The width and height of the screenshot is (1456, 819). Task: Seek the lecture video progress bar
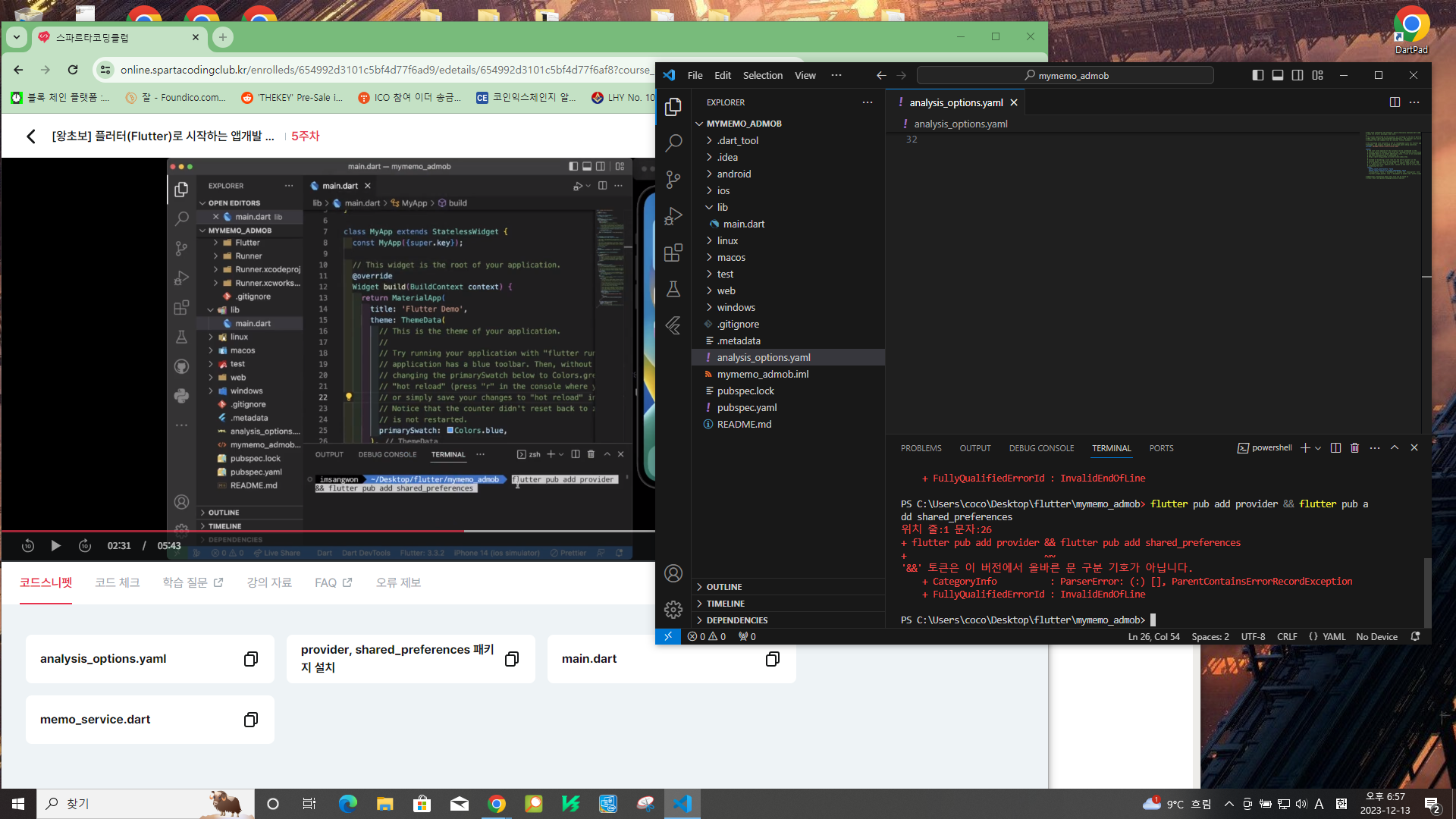pos(328,532)
